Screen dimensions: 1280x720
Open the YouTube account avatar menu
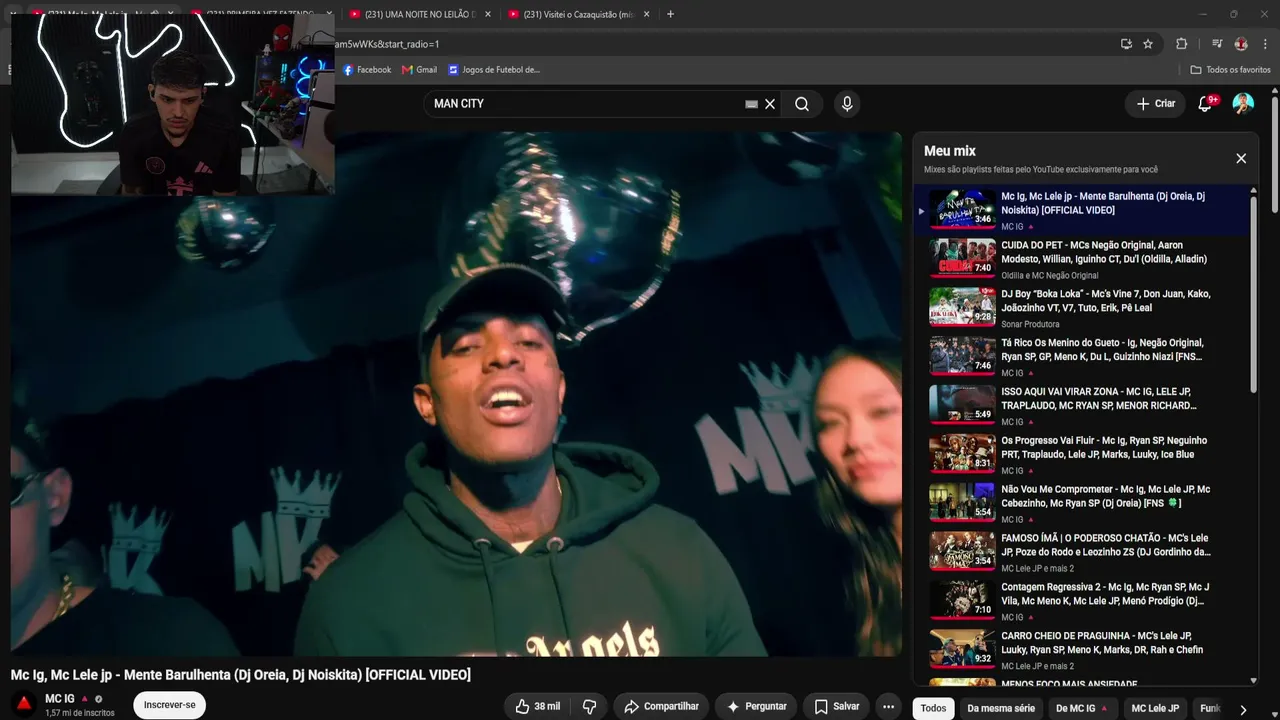coord(1243,104)
